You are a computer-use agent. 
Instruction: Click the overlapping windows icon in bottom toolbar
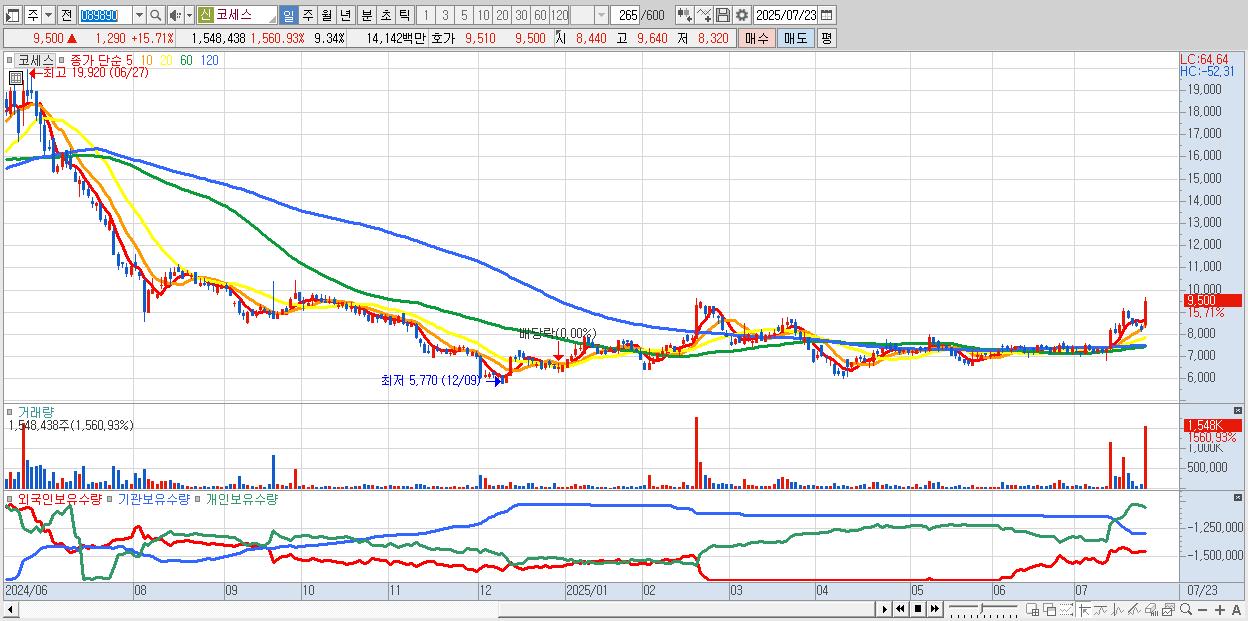[1050, 609]
